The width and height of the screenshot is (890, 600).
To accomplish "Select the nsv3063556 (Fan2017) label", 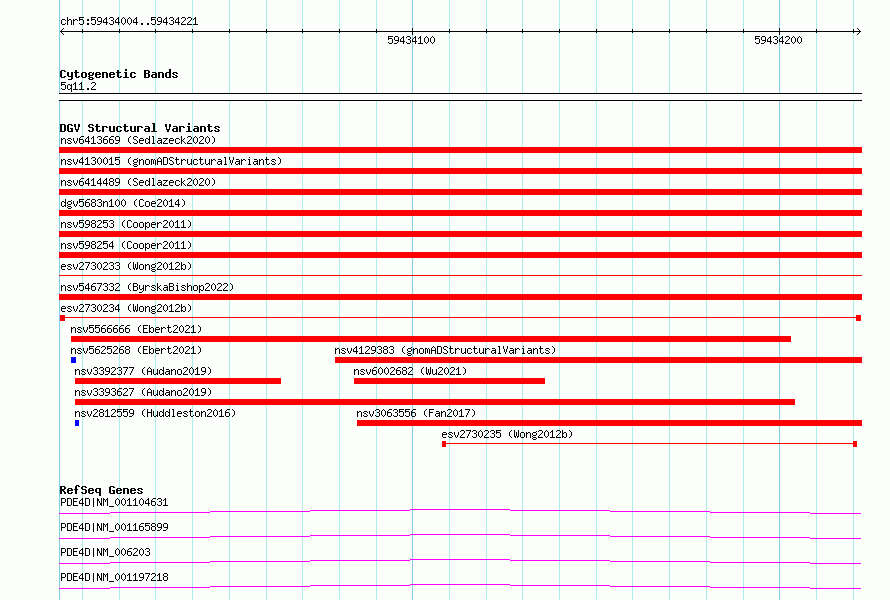I will 416,413.
